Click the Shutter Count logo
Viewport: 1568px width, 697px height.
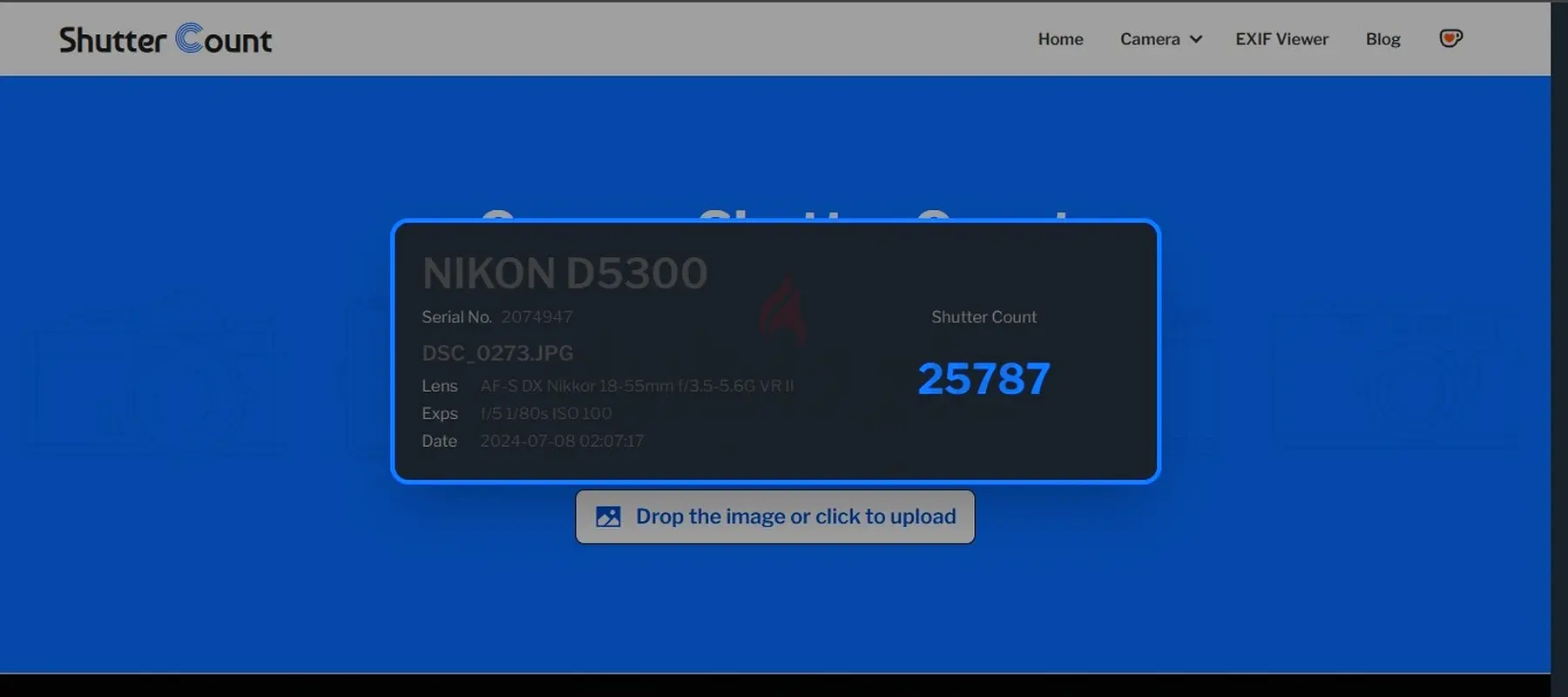[x=166, y=39]
